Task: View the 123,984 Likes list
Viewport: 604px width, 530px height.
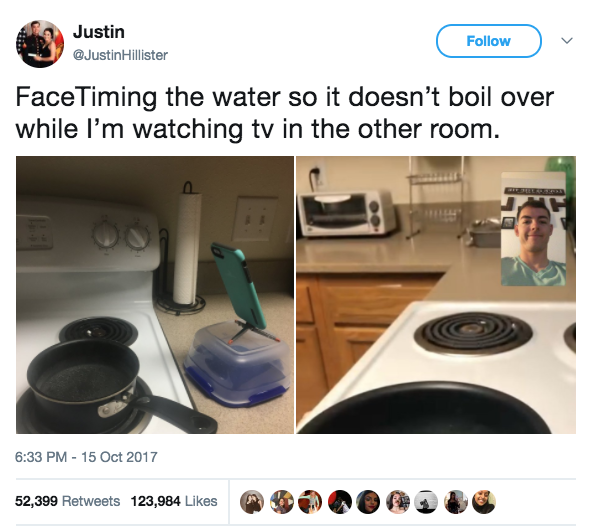Action: point(174,501)
